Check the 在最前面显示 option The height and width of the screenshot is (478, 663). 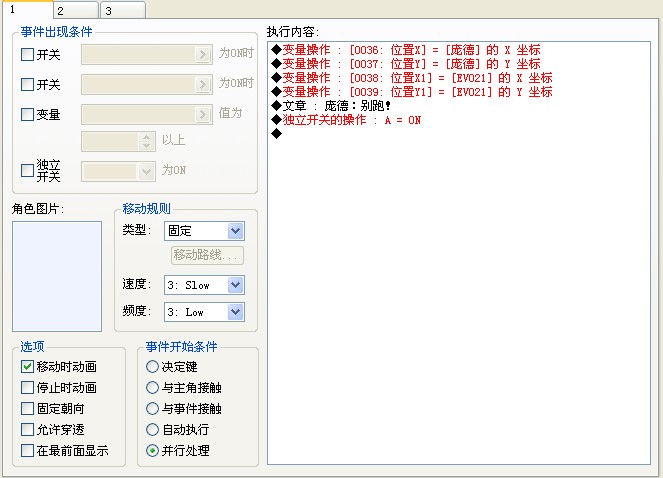point(27,451)
